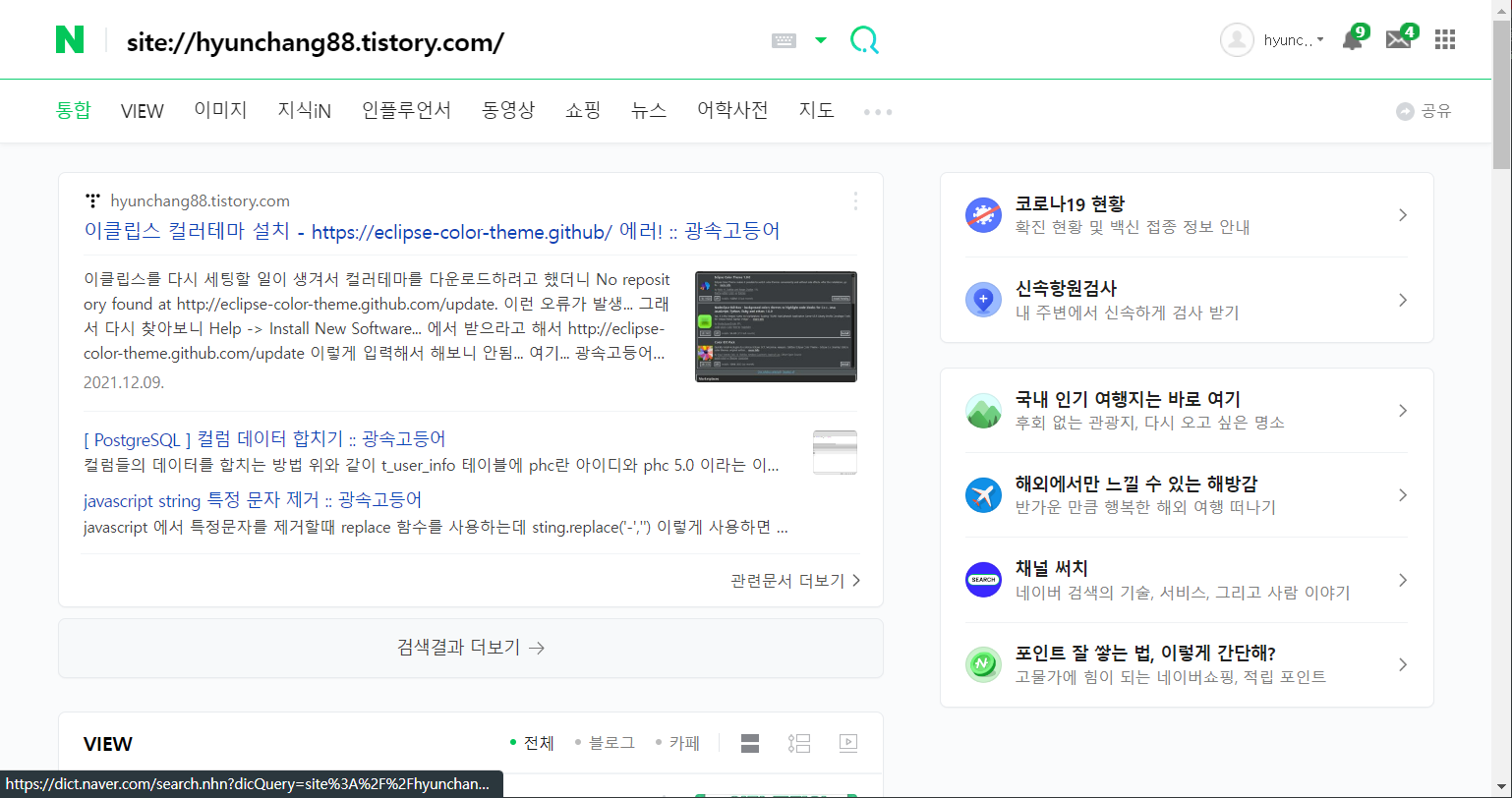Expand the 코로나19 현황 chevron
This screenshot has width=1512, height=798.
[1403, 215]
